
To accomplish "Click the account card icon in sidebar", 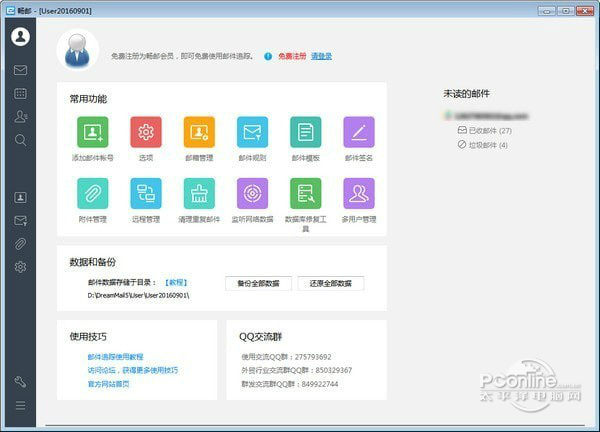I will [20, 197].
